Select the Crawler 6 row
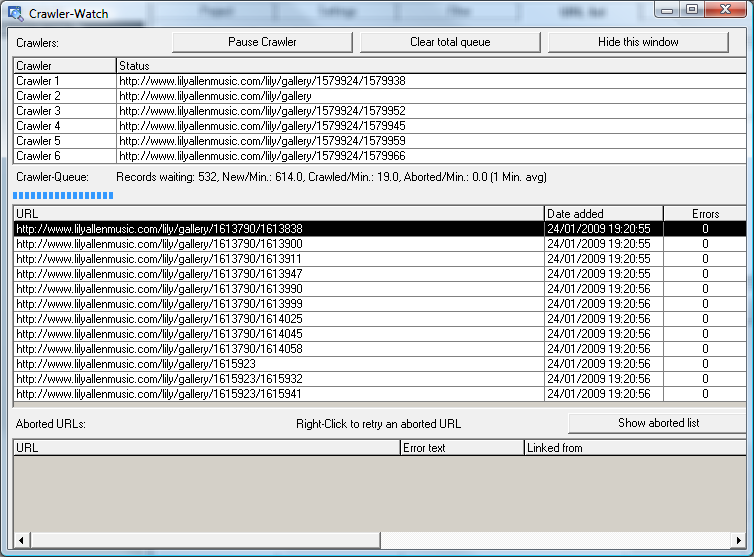This screenshot has height=557, width=754. (380, 156)
